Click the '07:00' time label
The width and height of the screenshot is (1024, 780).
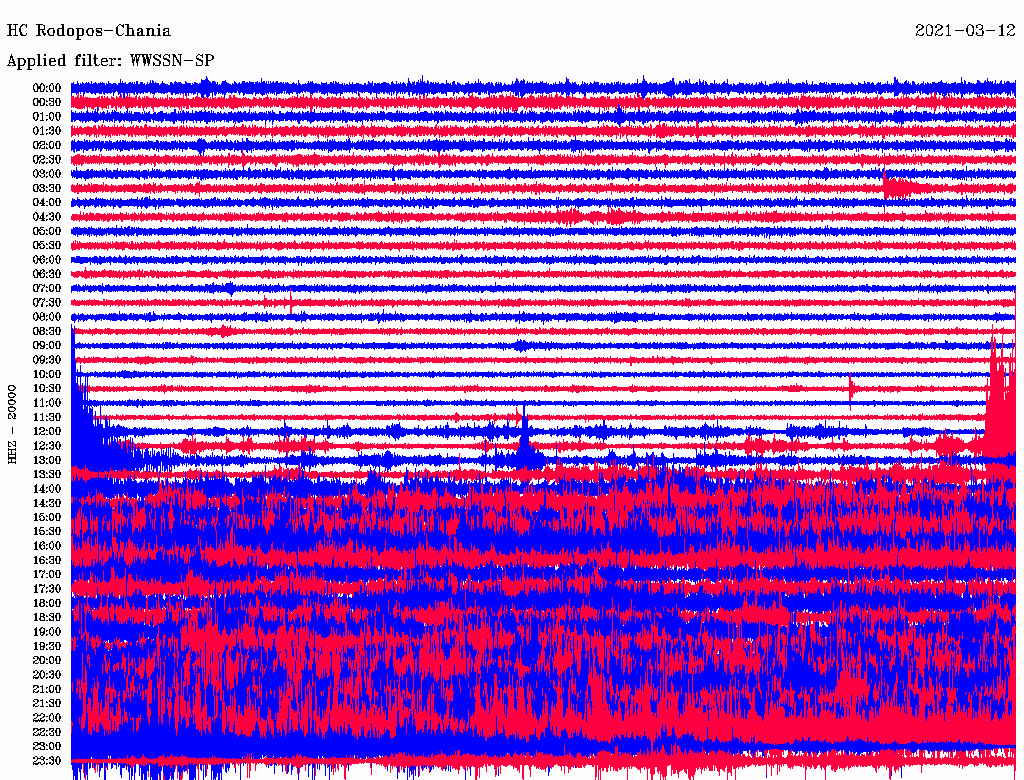(47, 288)
